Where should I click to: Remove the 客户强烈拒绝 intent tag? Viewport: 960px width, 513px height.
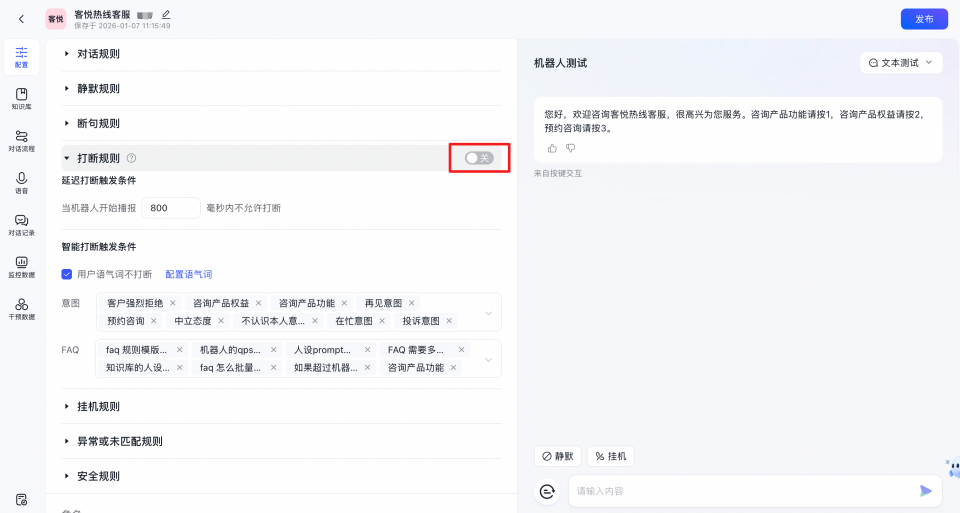[x=173, y=303]
